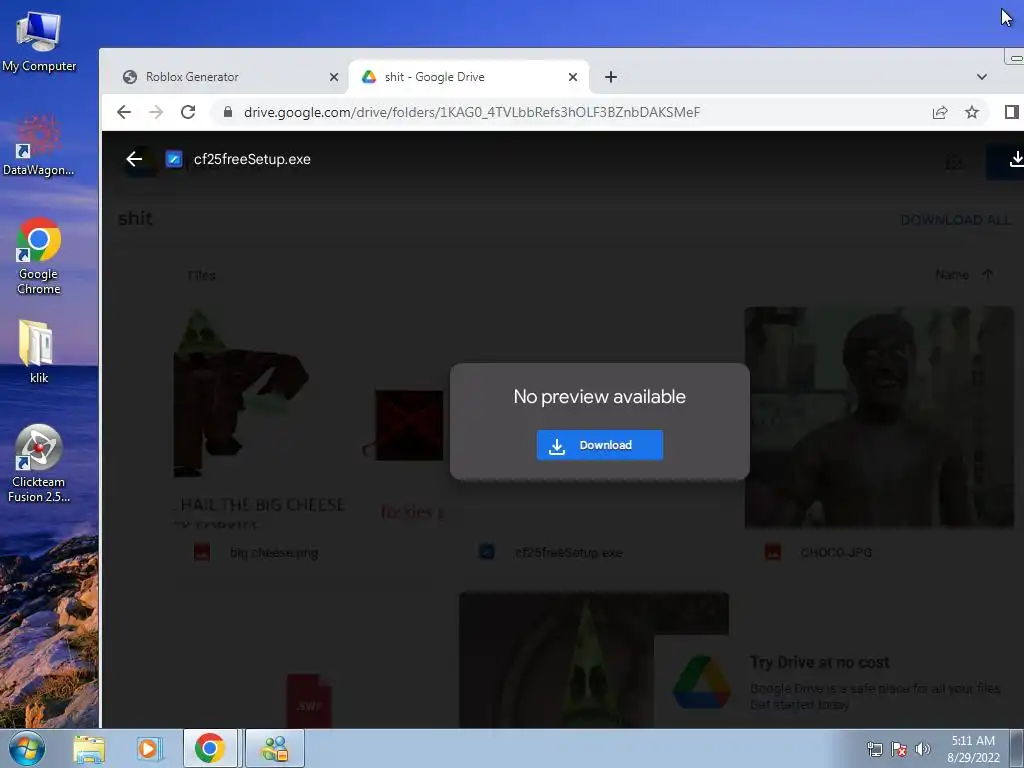1024x768 pixels.
Task: Click the SWF file icon thumbnail
Action: tap(309, 701)
